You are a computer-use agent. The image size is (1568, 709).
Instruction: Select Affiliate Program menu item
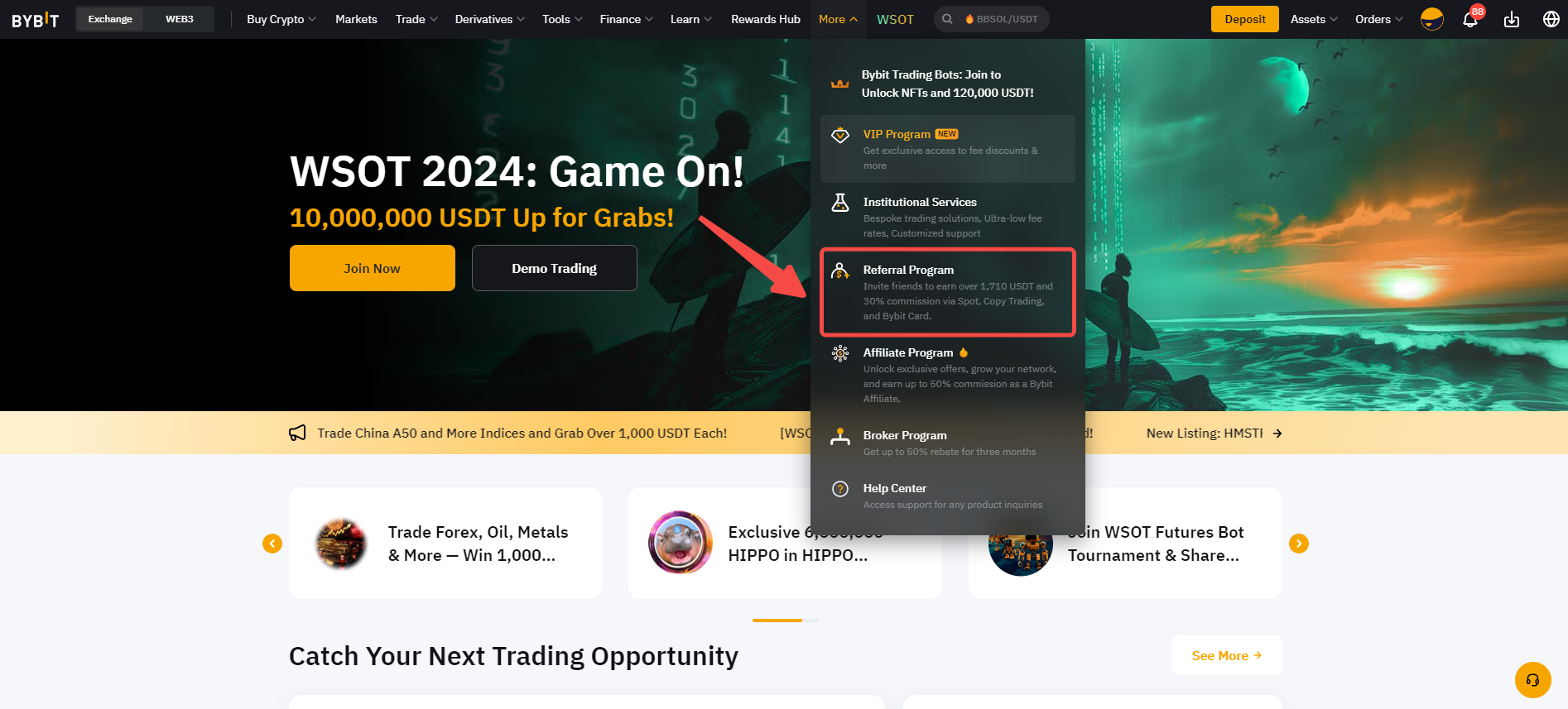pyautogui.click(x=948, y=375)
